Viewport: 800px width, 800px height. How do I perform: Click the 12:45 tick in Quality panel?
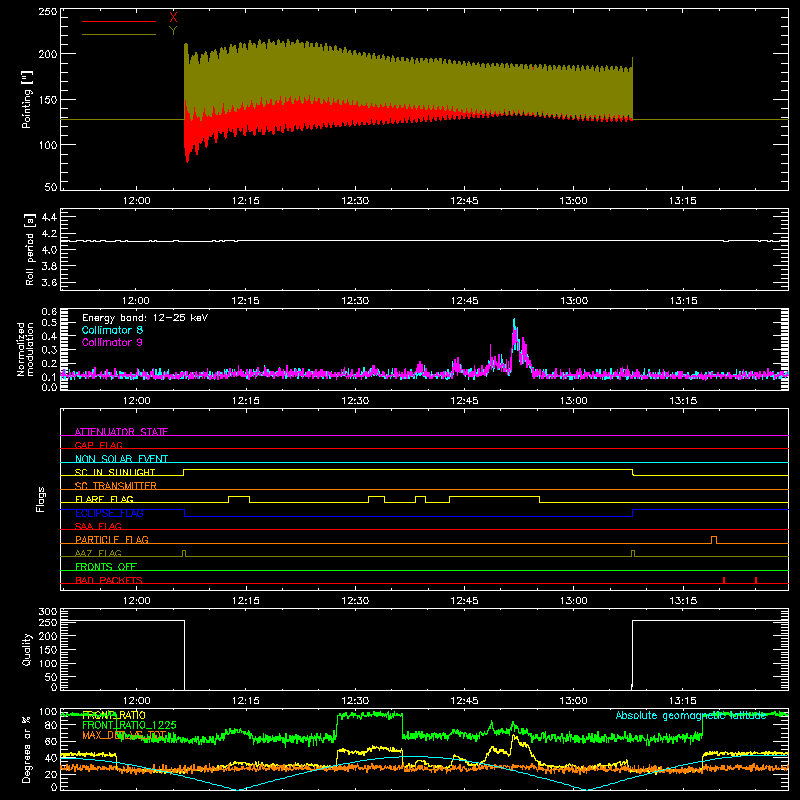click(x=464, y=701)
